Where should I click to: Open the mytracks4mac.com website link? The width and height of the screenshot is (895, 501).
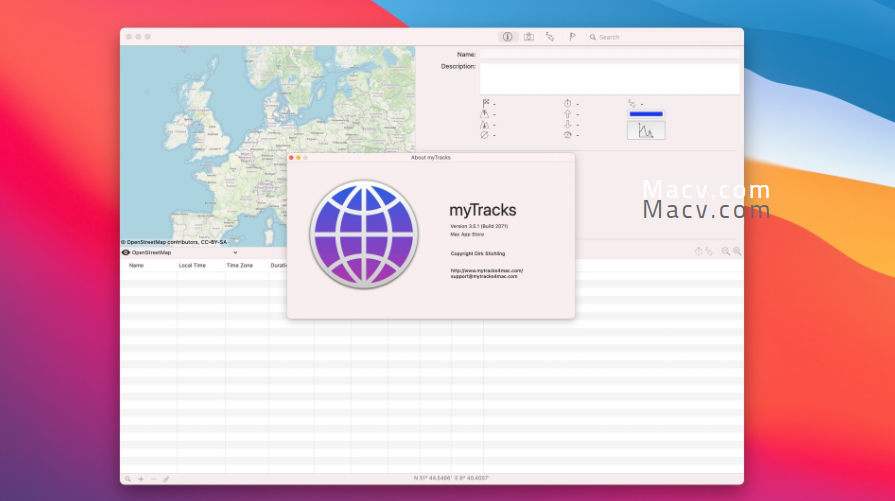486,270
